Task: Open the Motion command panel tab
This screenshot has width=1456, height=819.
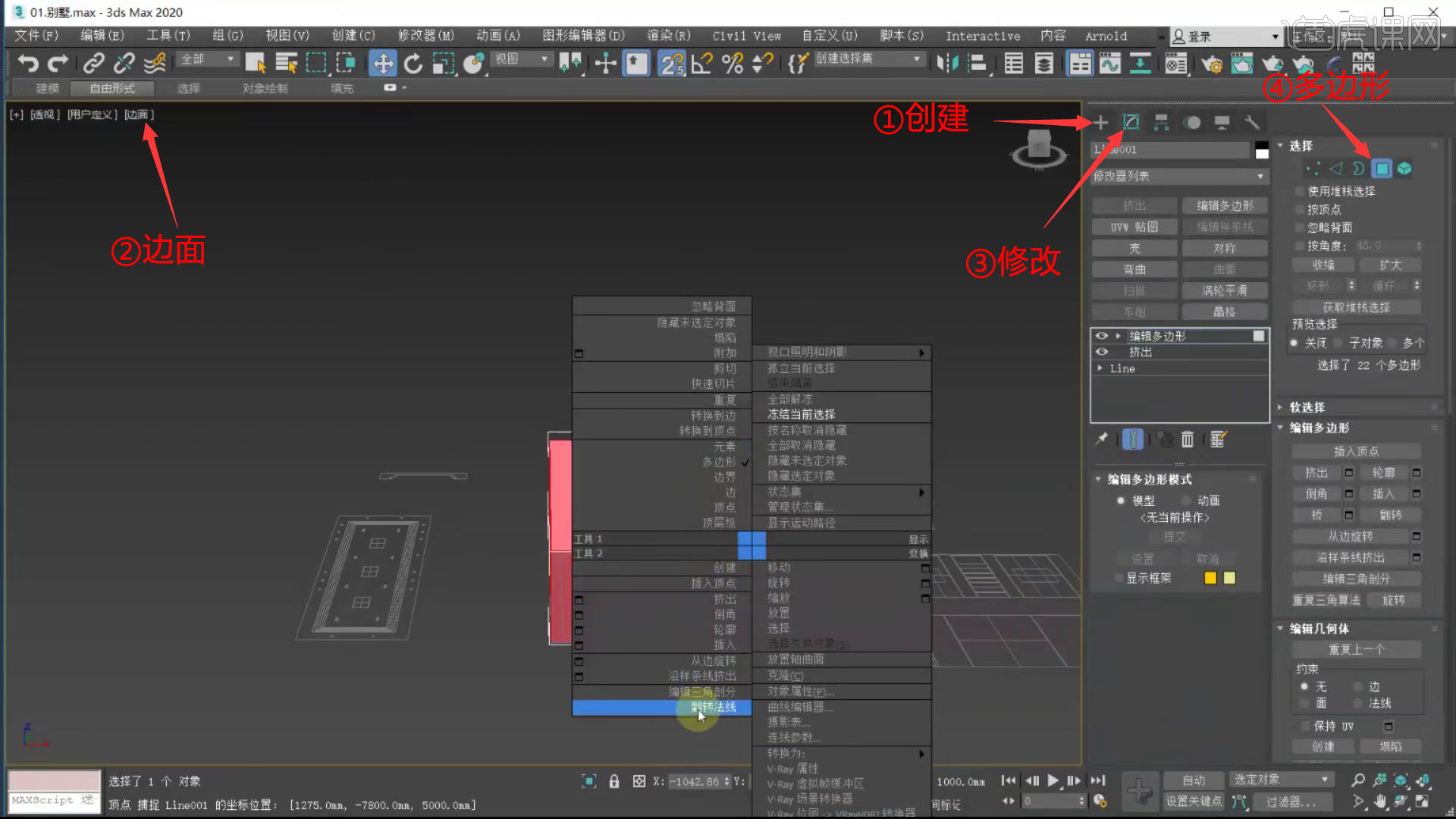Action: click(x=1192, y=122)
